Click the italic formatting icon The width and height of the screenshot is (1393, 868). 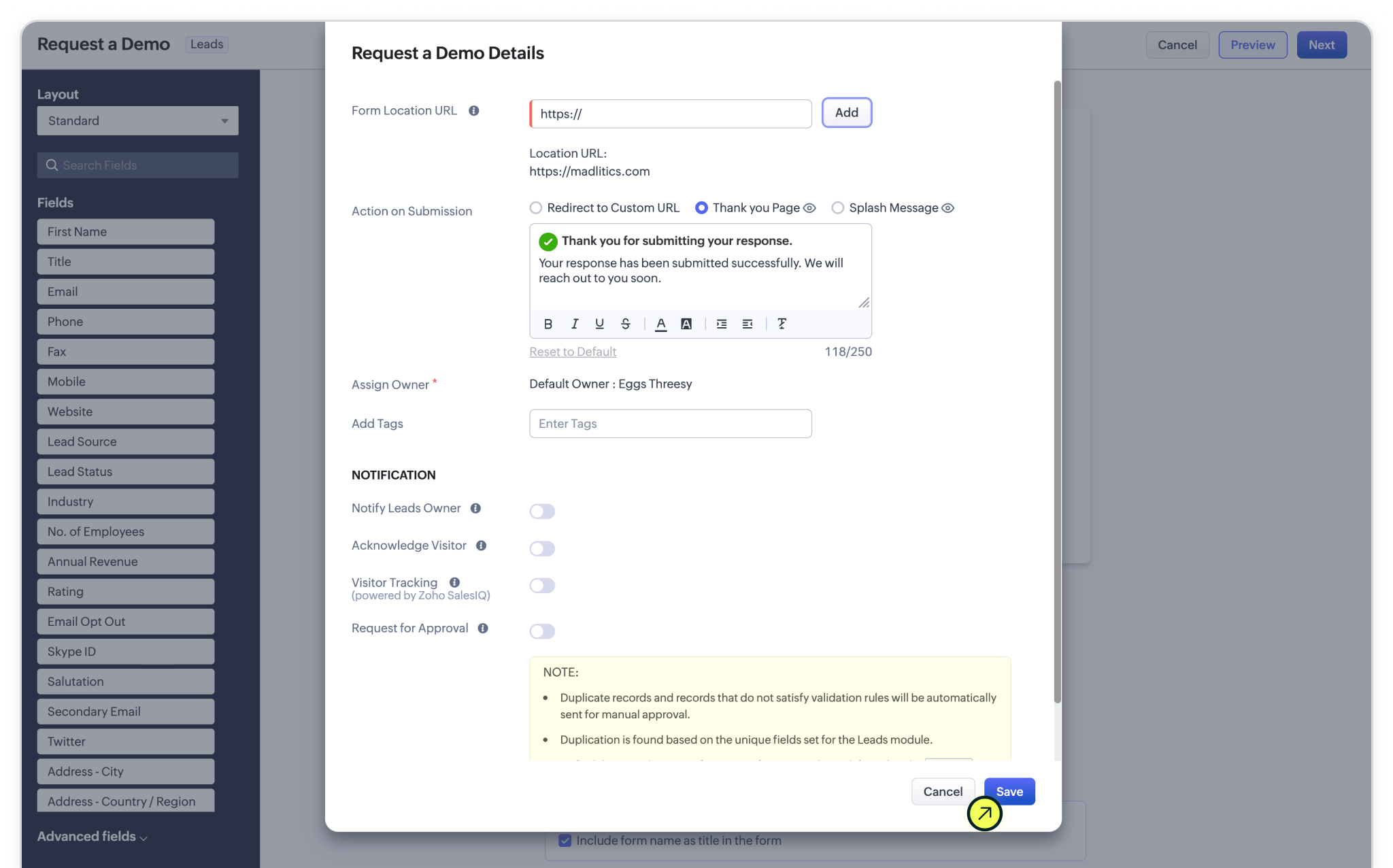(x=575, y=324)
